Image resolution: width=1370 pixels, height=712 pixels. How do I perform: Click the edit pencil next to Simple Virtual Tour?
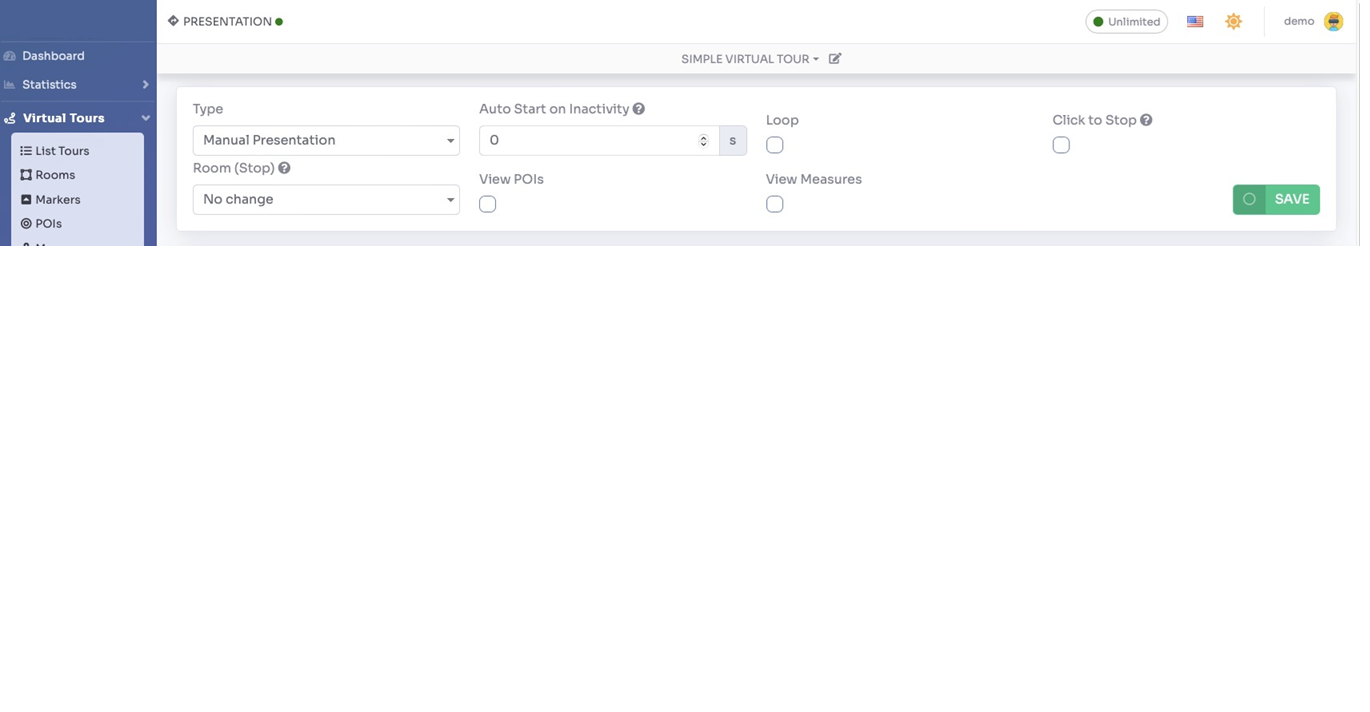tap(836, 59)
